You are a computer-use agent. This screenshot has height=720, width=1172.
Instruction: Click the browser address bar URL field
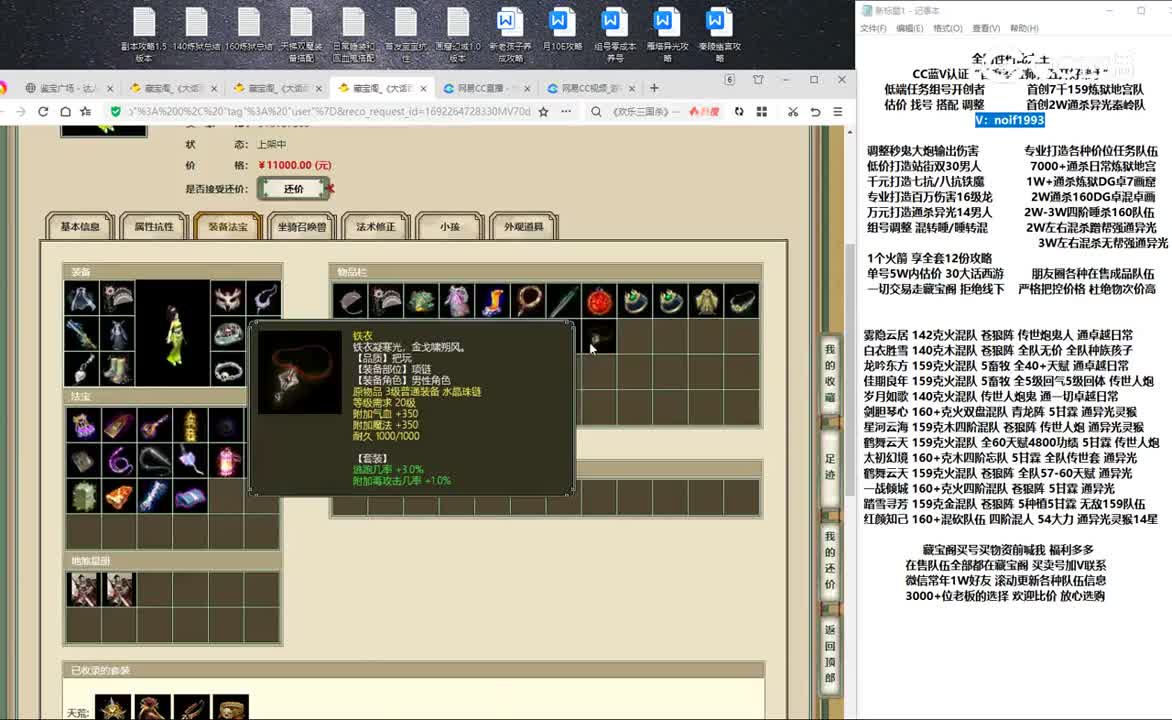point(329,111)
